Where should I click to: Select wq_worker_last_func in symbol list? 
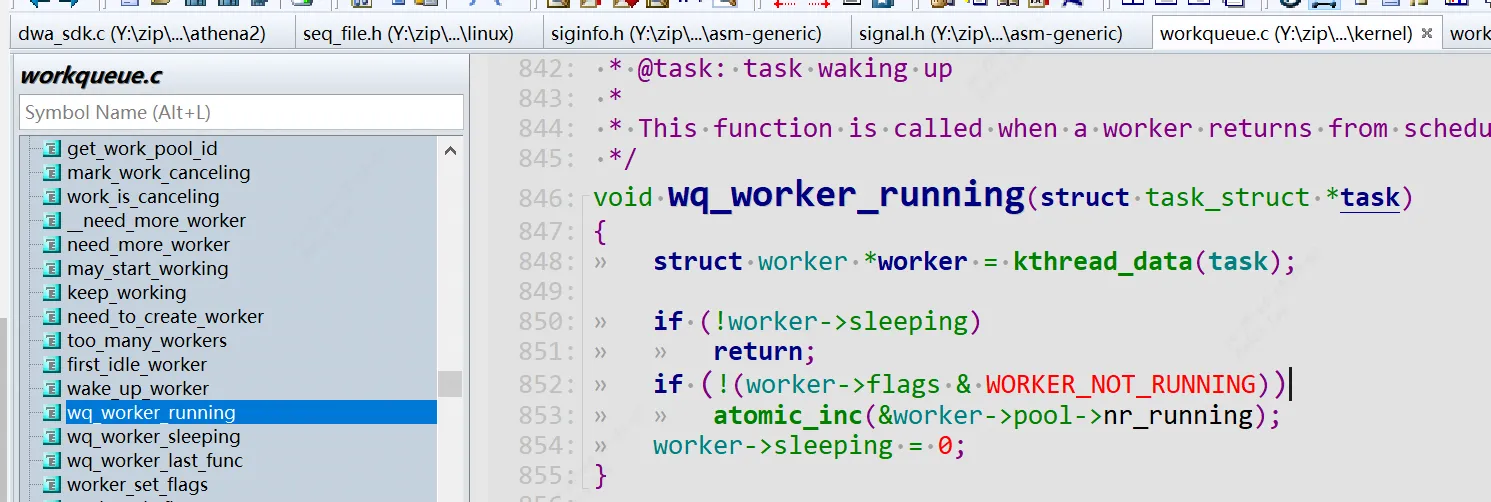point(155,461)
